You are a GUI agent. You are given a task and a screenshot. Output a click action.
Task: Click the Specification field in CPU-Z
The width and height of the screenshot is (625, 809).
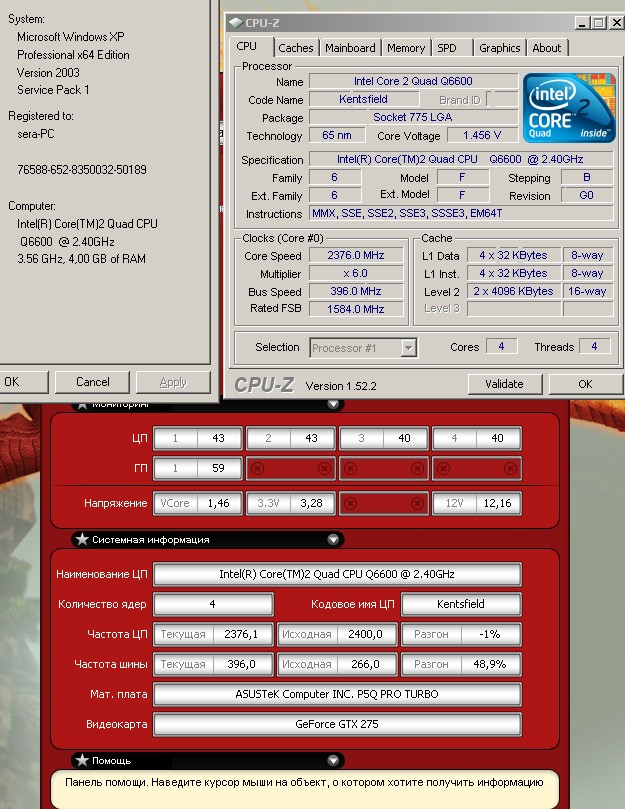coord(461,159)
